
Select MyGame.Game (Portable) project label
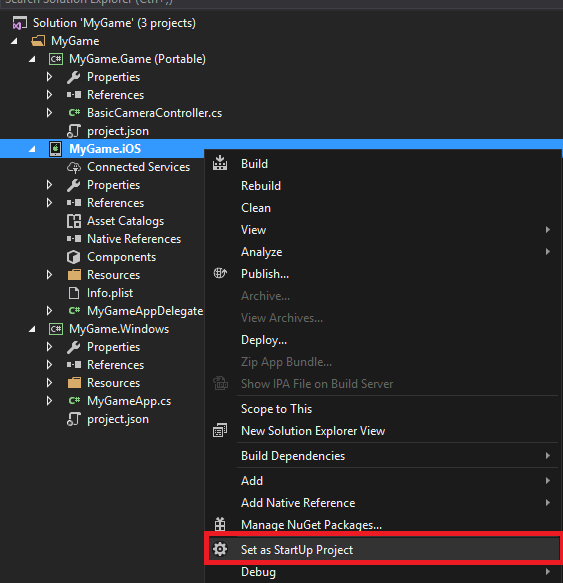[138, 59]
